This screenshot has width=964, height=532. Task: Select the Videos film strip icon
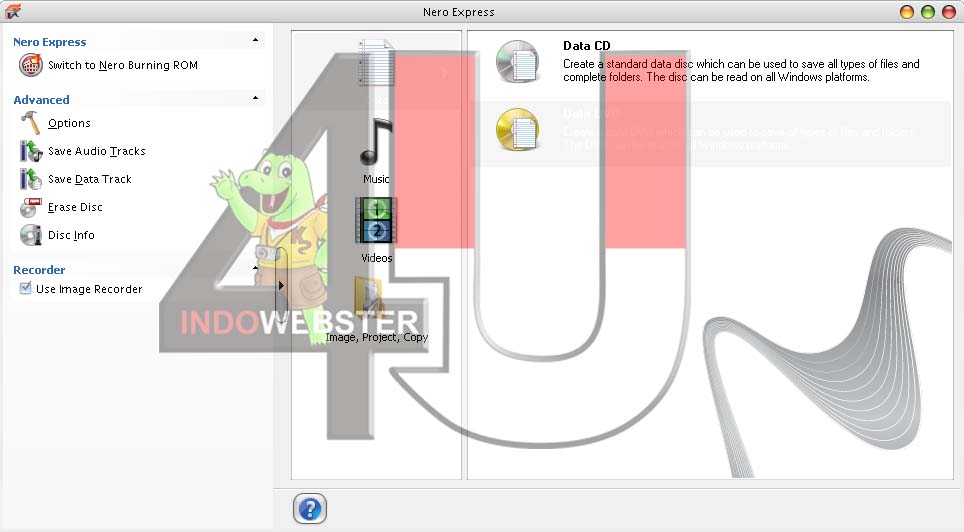(376, 220)
